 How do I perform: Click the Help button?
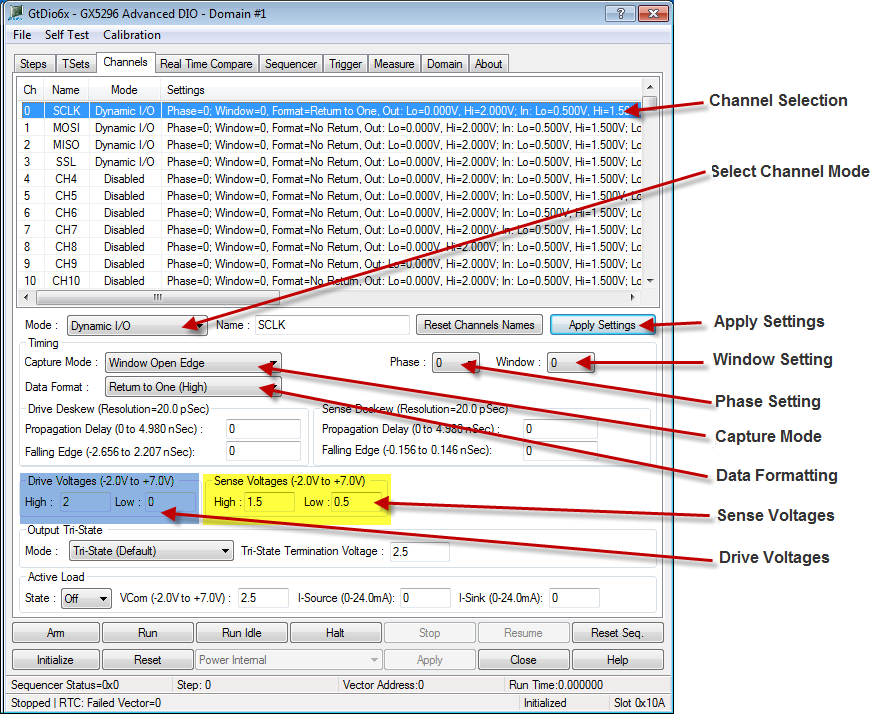[617, 660]
